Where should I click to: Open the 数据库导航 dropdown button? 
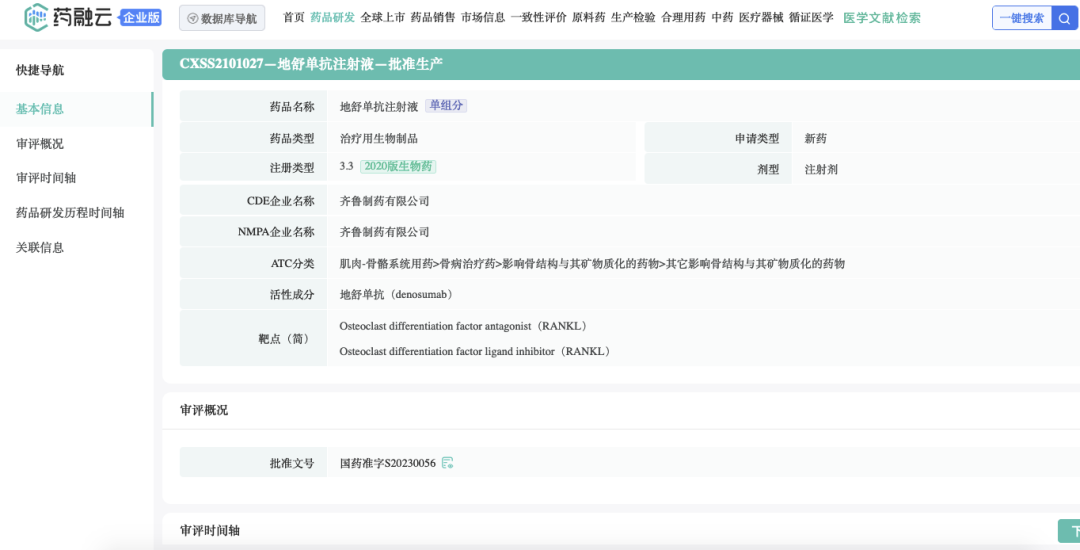tap(222, 19)
